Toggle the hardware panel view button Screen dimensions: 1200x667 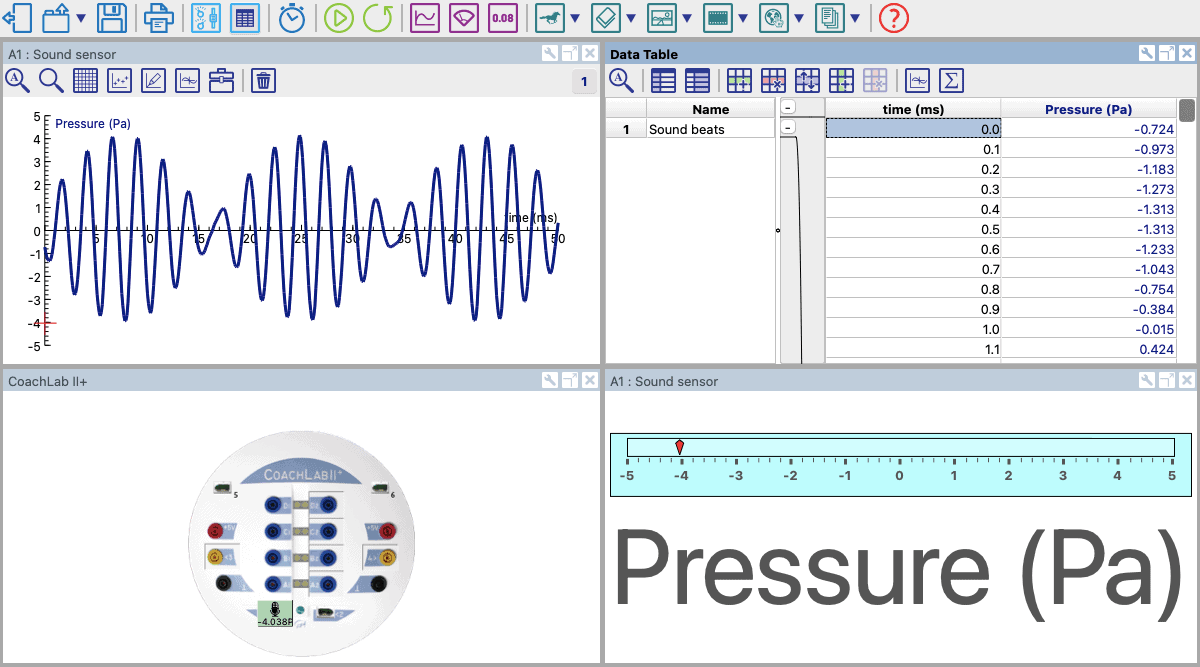pyautogui.click(x=206, y=18)
